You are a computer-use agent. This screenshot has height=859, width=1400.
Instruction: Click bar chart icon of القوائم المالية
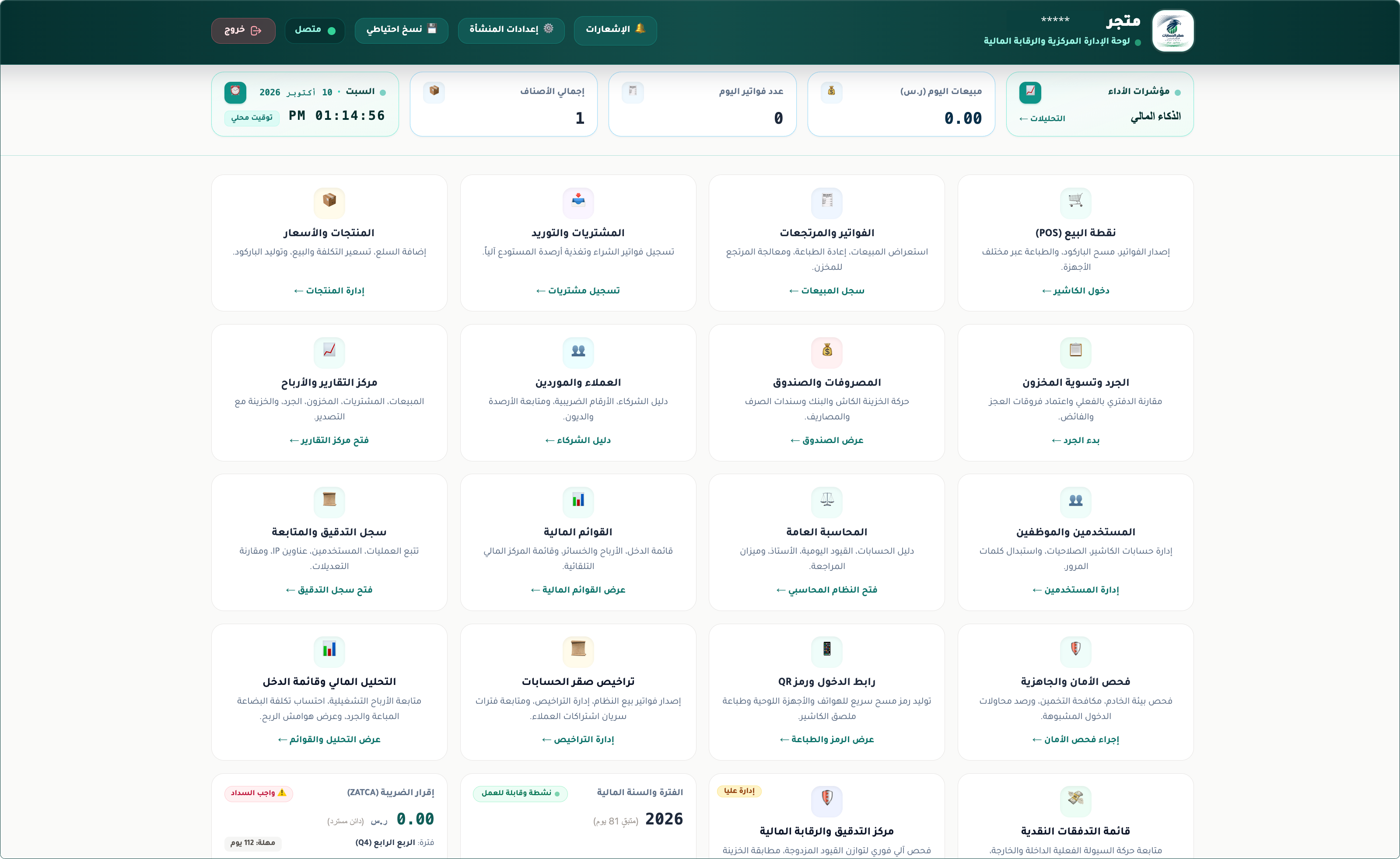coord(578,502)
